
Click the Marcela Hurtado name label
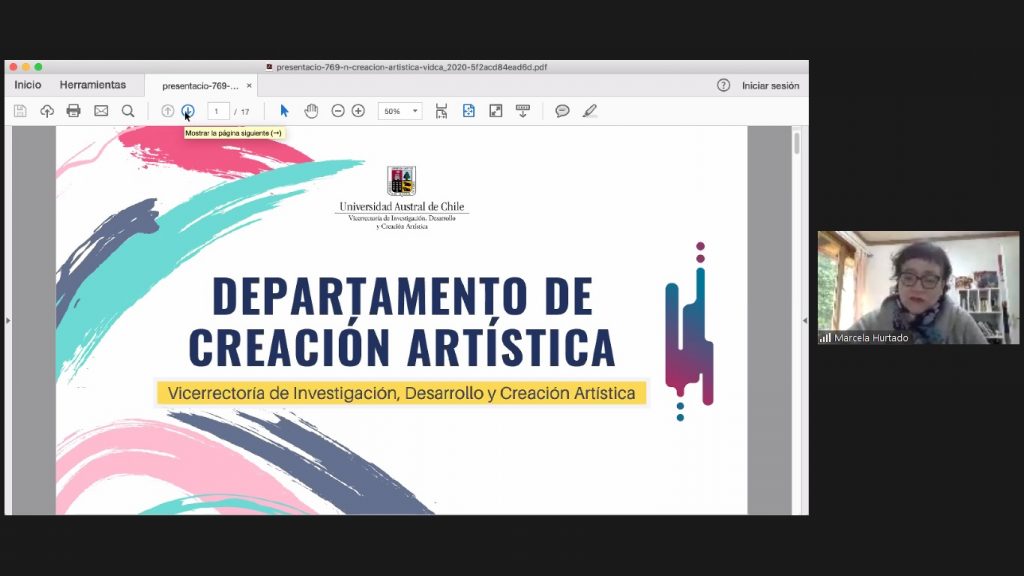[x=871, y=338]
